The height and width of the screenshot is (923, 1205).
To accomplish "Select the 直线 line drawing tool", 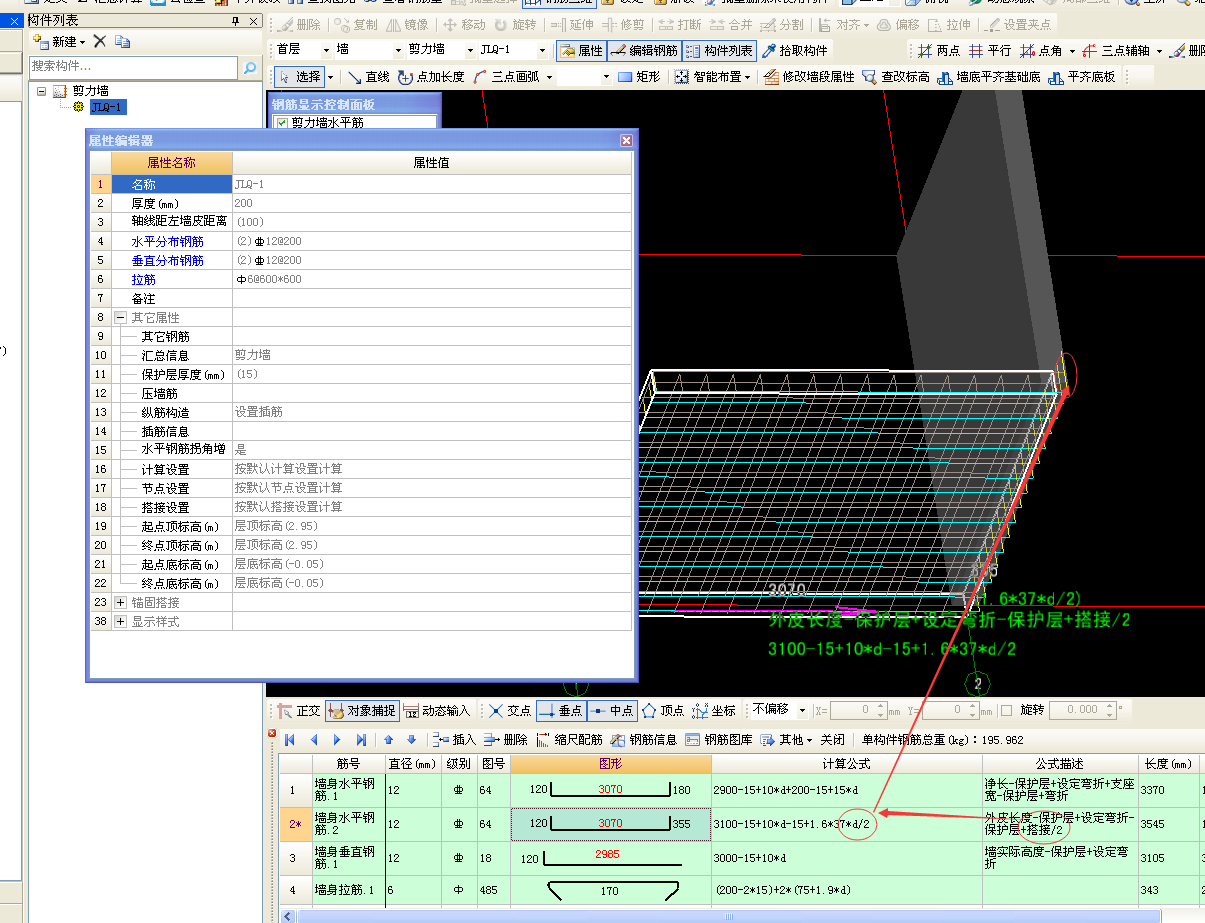I will pos(368,76).
